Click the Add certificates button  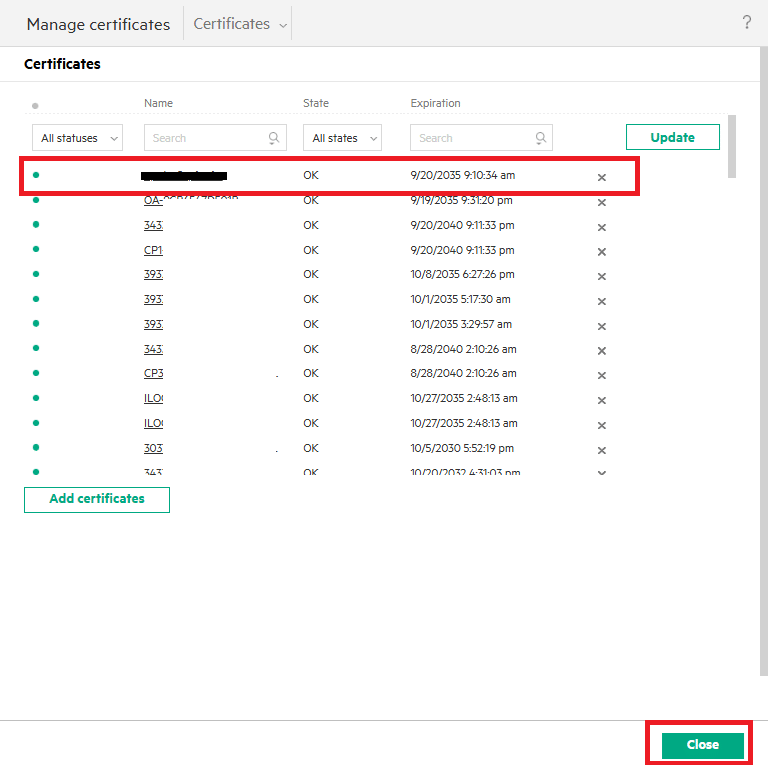97,499
